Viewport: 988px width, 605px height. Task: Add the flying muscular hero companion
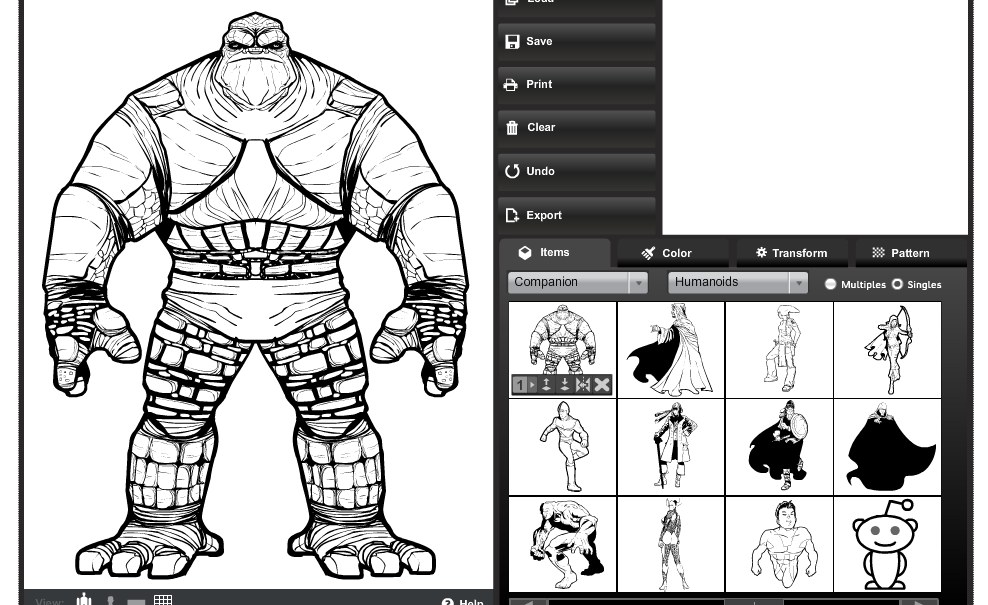(779, 544)
